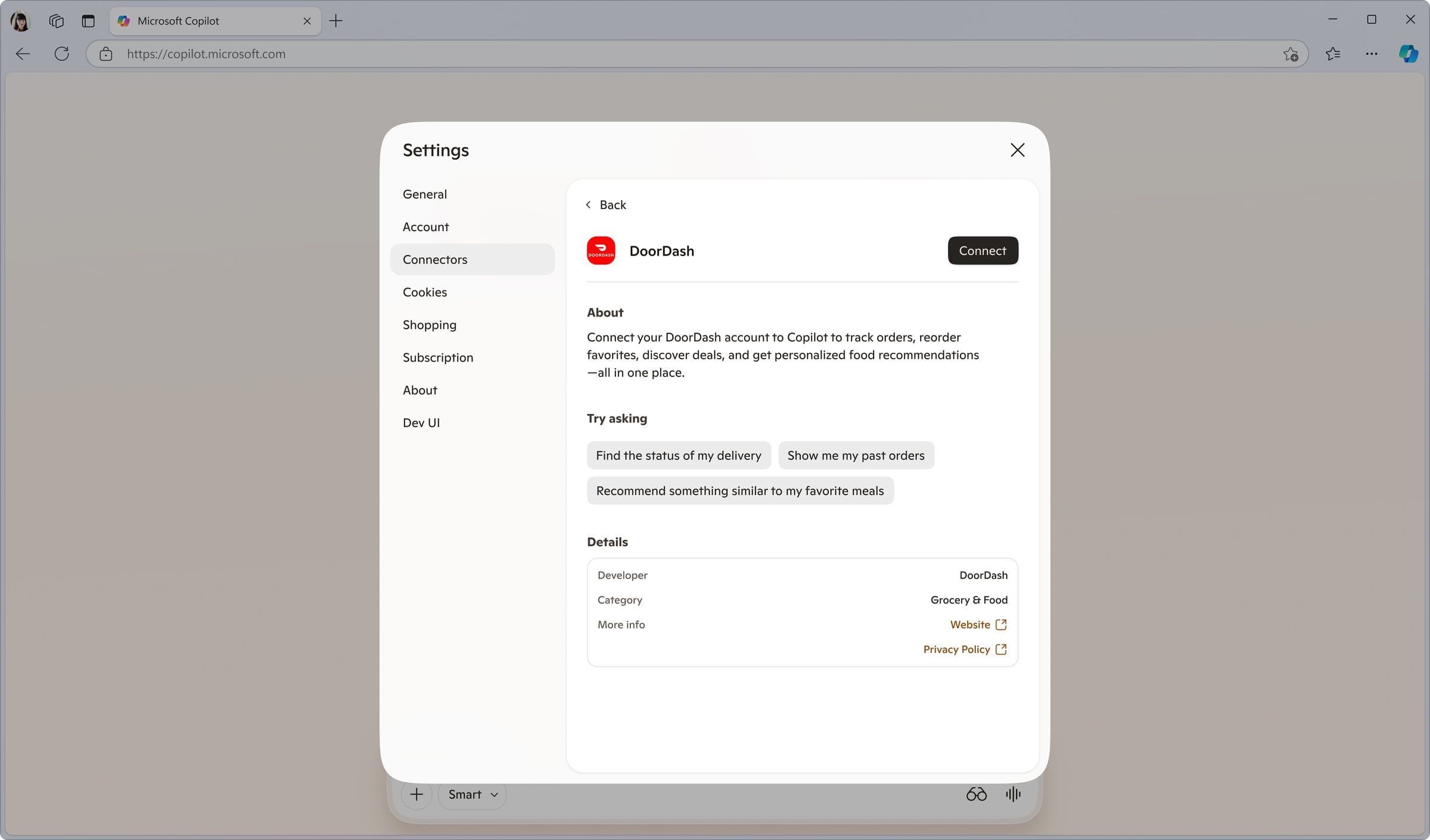Open the workspaces icon in title bar
The width and height of the screenshot is (1430, 840).
coord(57,21)
